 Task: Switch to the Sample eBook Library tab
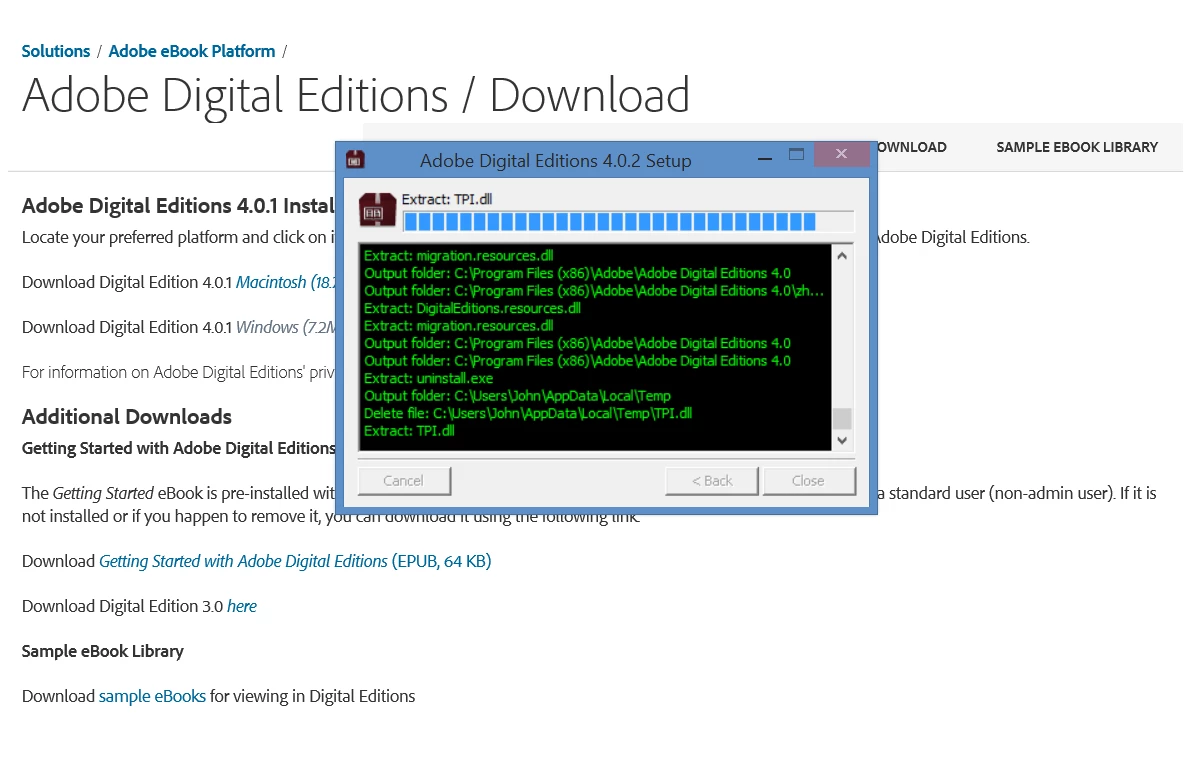tap(1077, 147)
